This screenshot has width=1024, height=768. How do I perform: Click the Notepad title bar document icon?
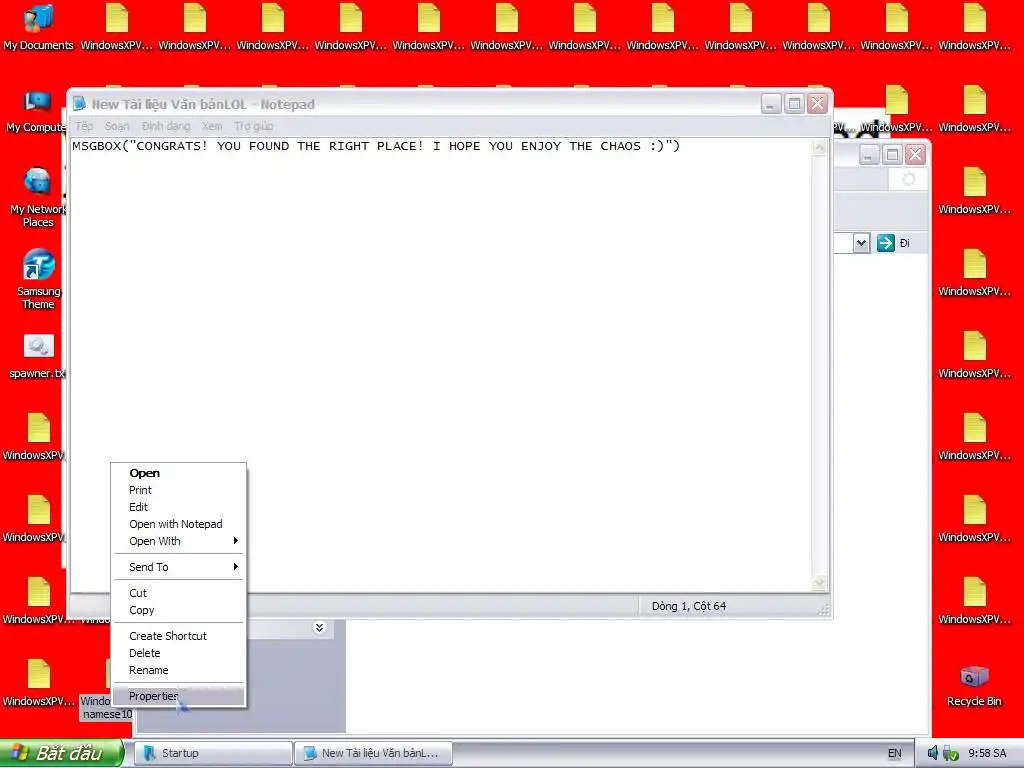(x=79, y=103)
